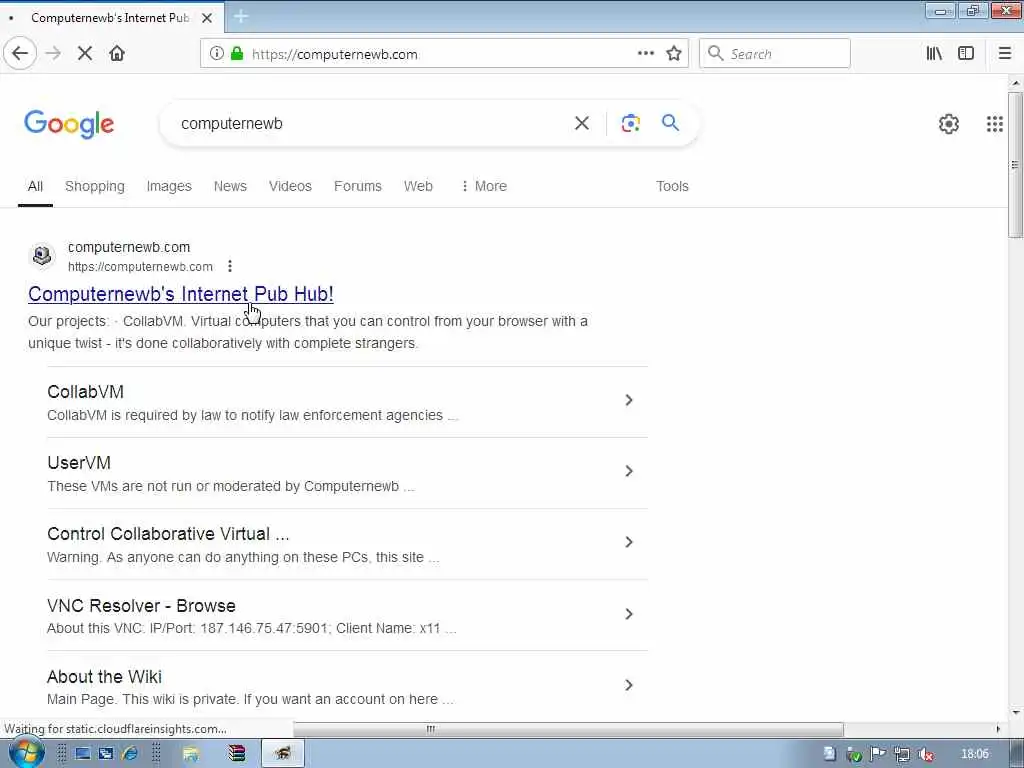Focus the Firefox Search box
The image size is (1024, 768).
pos(775,54)
